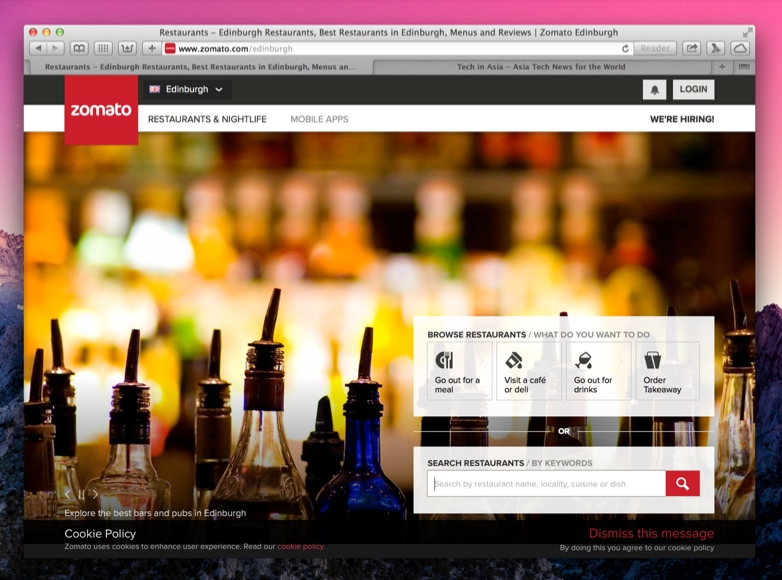Open Mobile Apps menu item
The width and height of the screenshot is (782, 580).
319,119
